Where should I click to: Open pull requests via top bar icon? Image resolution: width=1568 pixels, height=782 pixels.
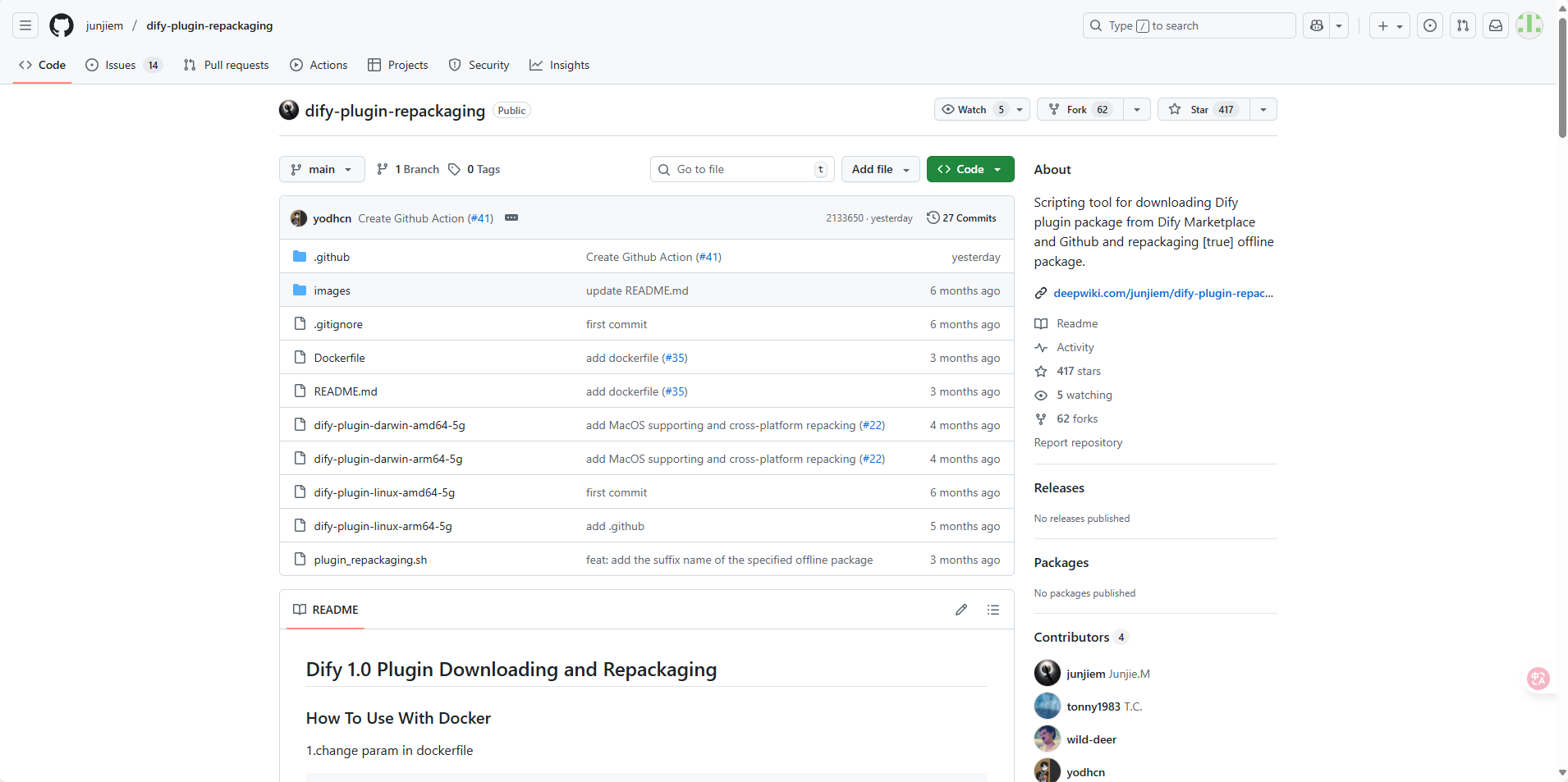pos(1463,25)
